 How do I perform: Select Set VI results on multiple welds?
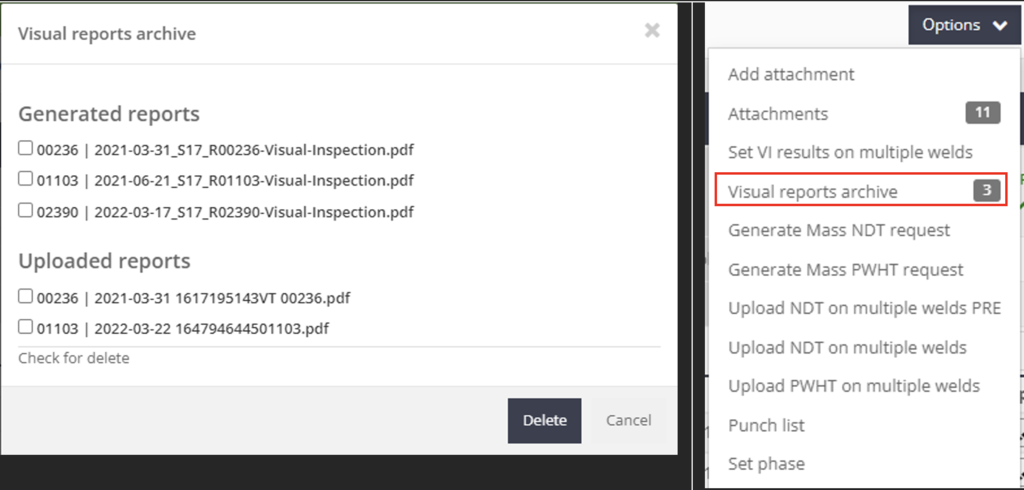tap(850, 152)
